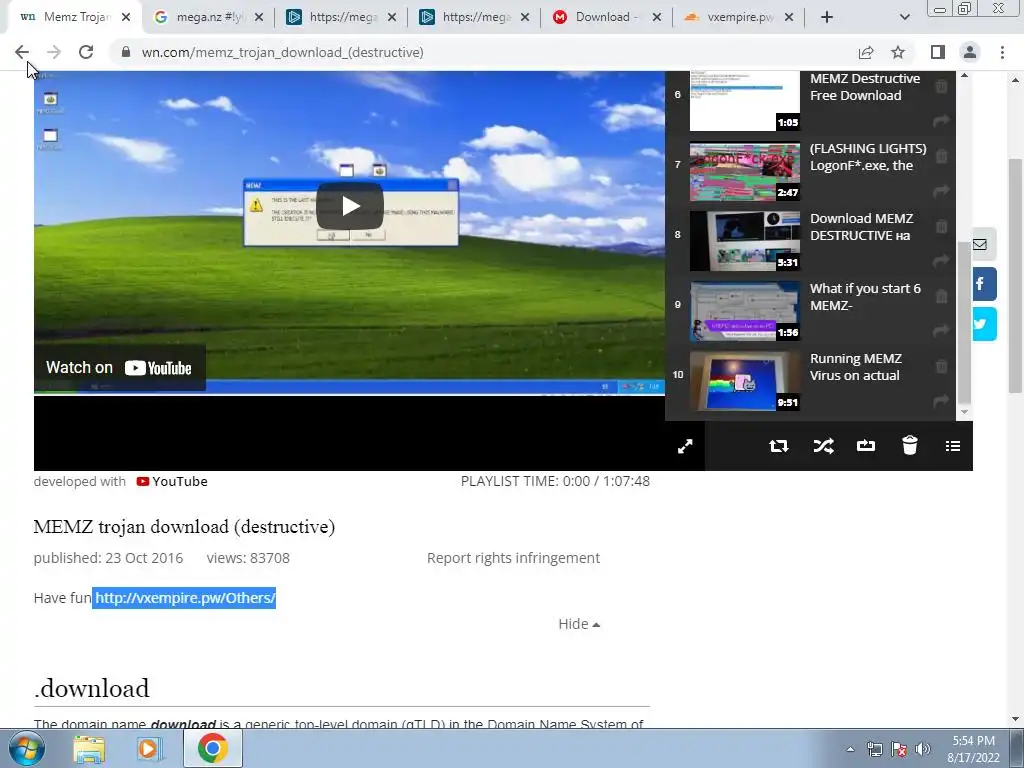This screenshot has width=1024, height=768.
Task: Open the media player taskbar icon
Action: 149,748
